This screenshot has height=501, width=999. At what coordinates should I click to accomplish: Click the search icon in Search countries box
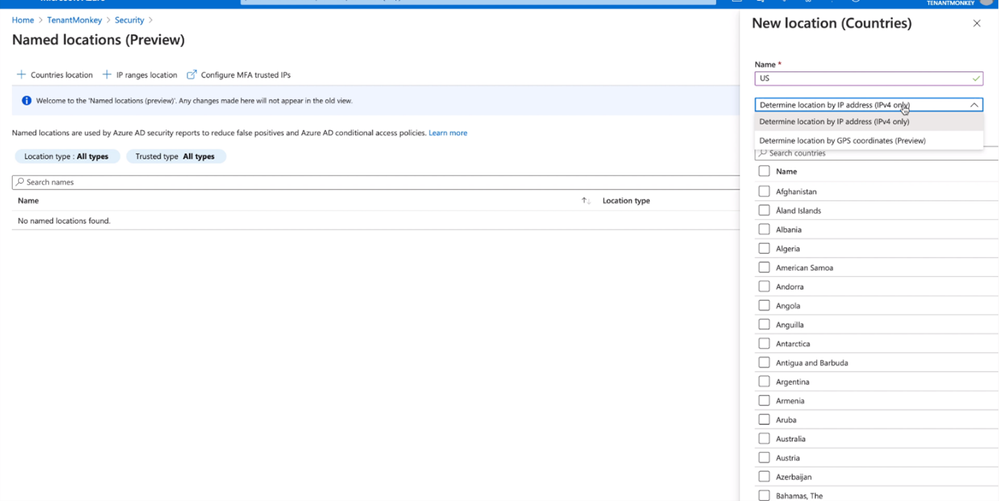[x=763, y=153]
